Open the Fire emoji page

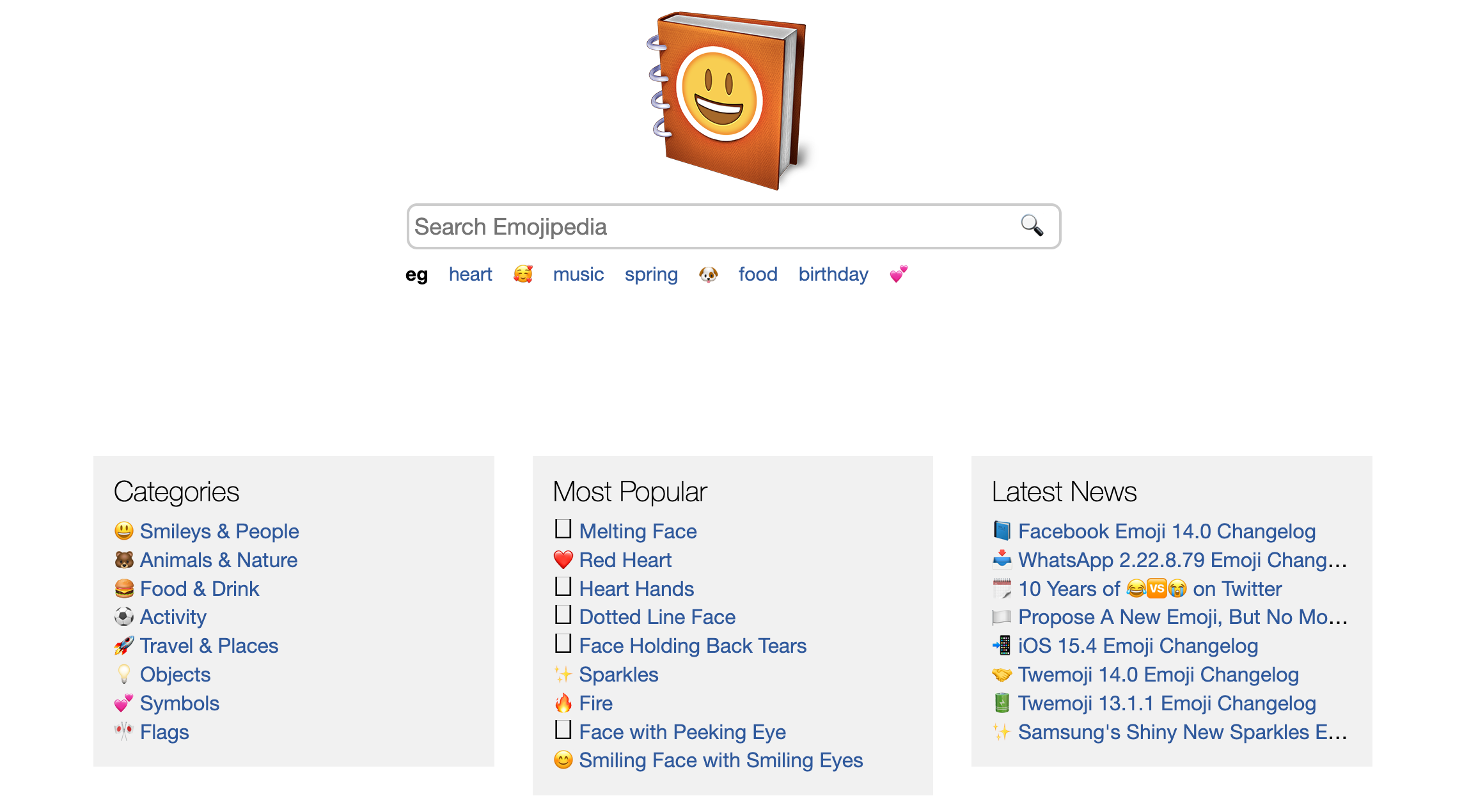point(595,703)
